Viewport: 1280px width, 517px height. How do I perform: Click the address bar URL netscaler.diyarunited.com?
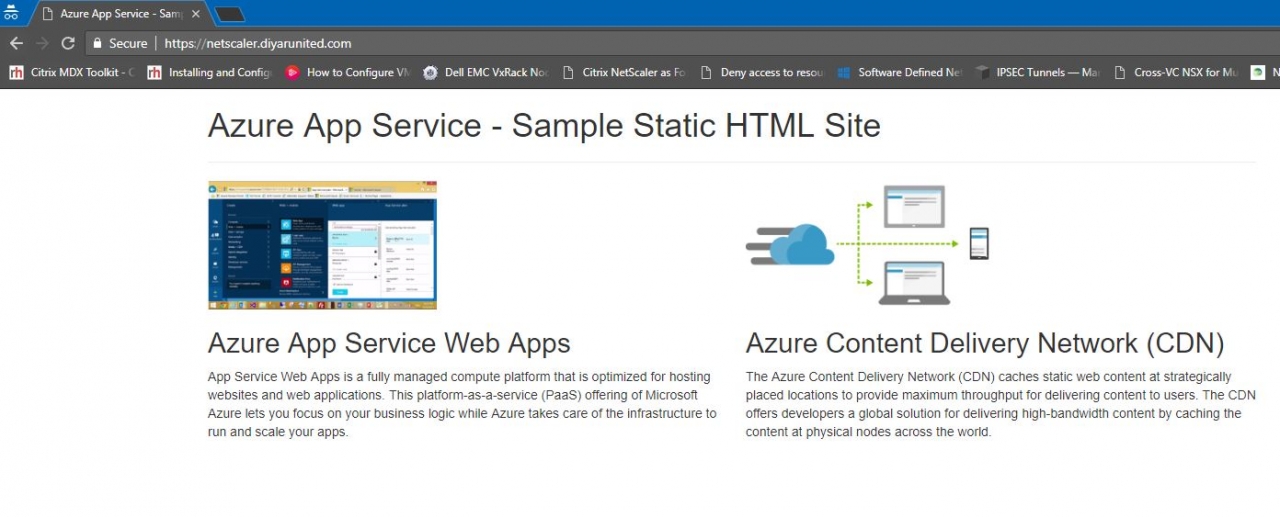[x=258, y=43]
